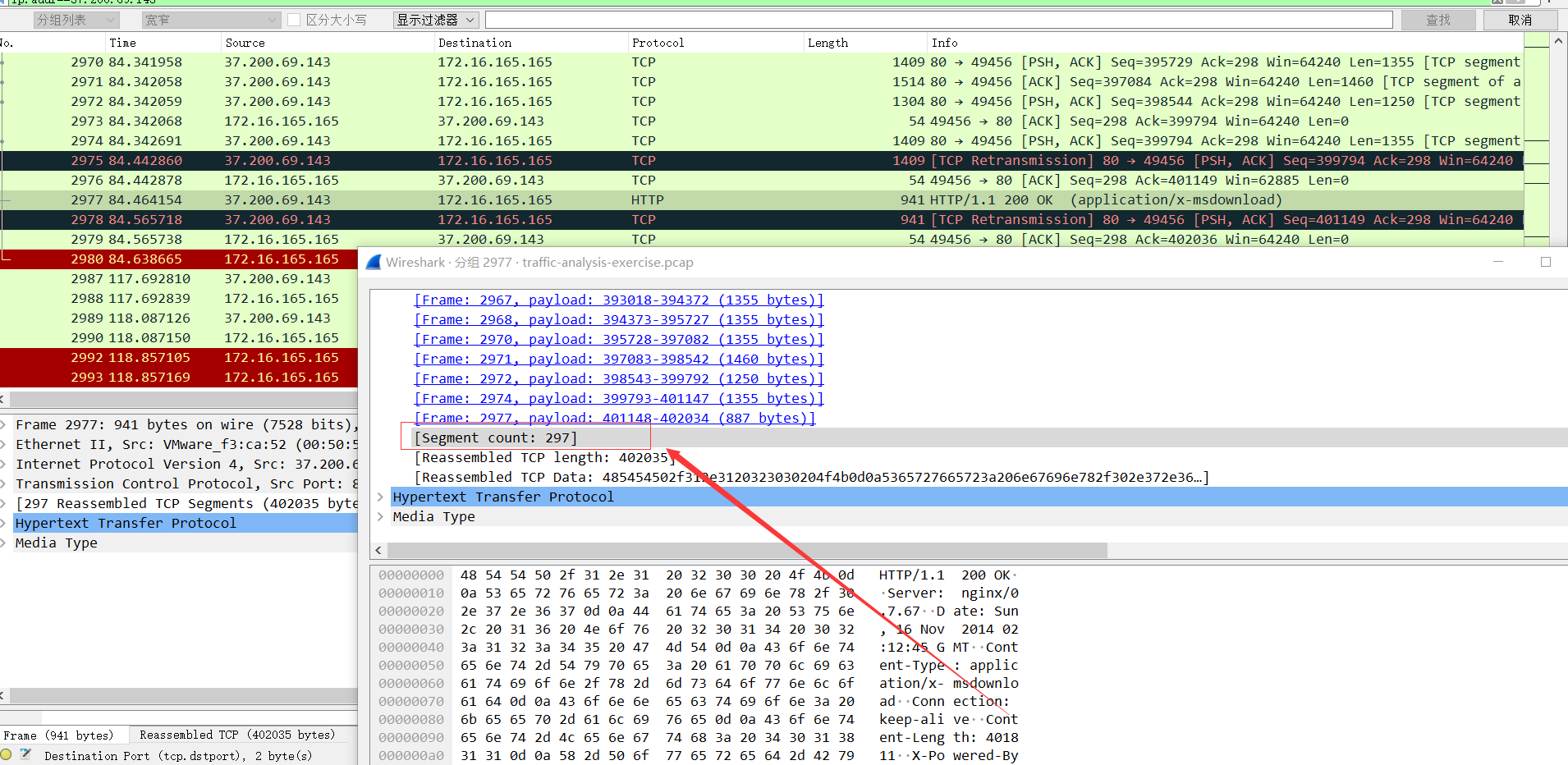The image size is (1568, 765).
Task: Click hex offset 00000000 row in bytes pane
Action: (411, 575)
